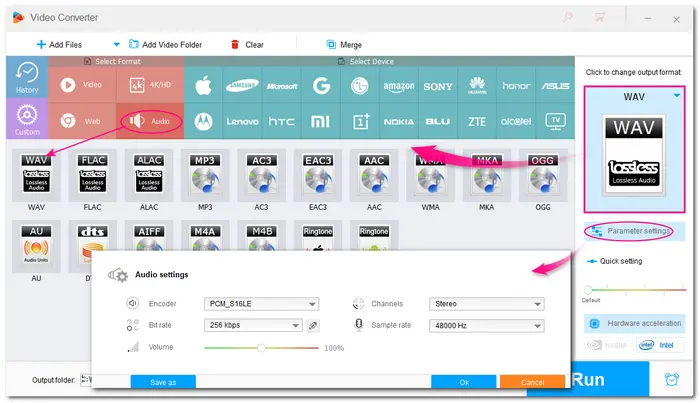This screenshot has width=700, height=403.
Task: Select the FLAC lossless audio format icon
Action: pyautogui.click(x=91, y=178)
